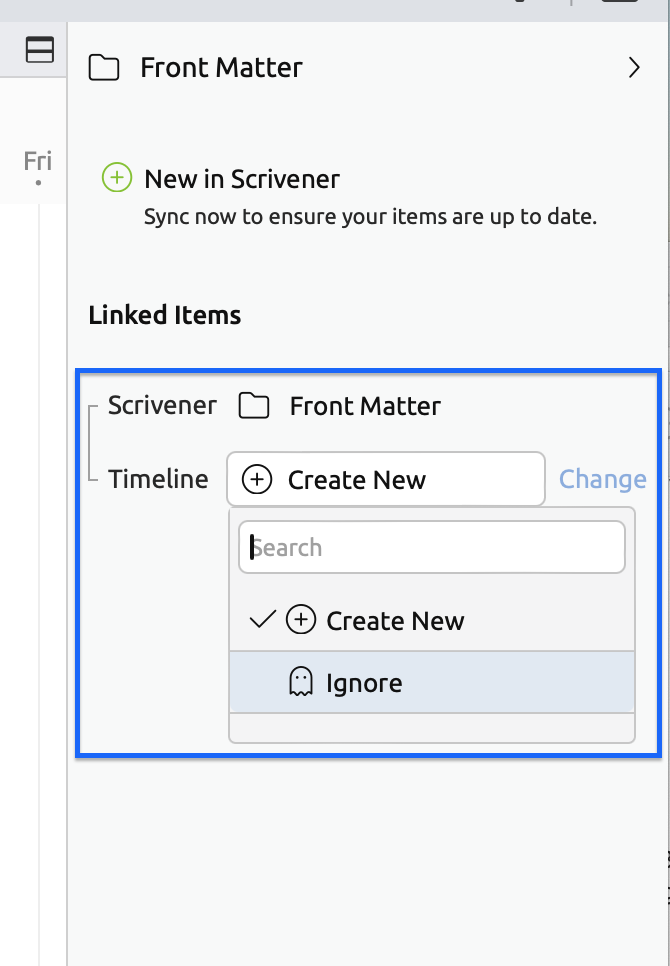Click the green plus icon by New in Scrivener
The width and height of the screenshot is (670, 966).
(x=117, y=179)
